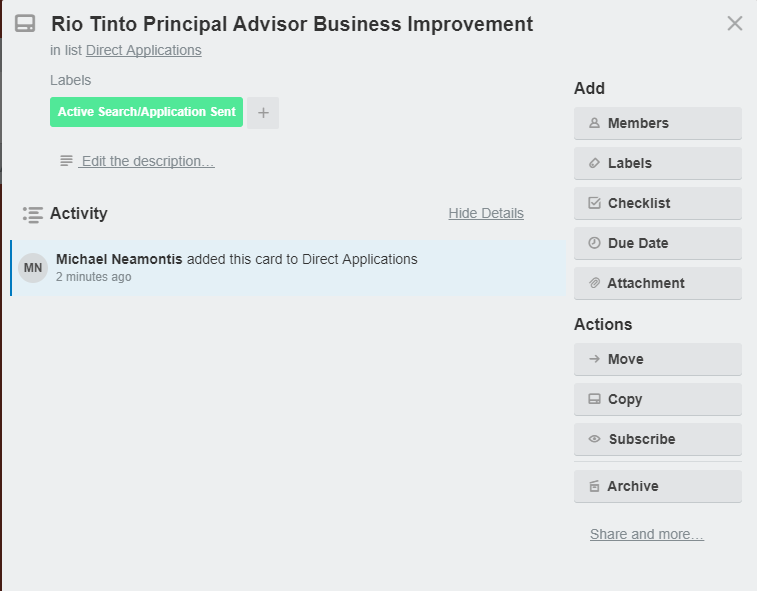Image resolution: width=757 pixels, height=591 pixels.
Task: Move the card with Move action
Action: [x=658, y=360]
